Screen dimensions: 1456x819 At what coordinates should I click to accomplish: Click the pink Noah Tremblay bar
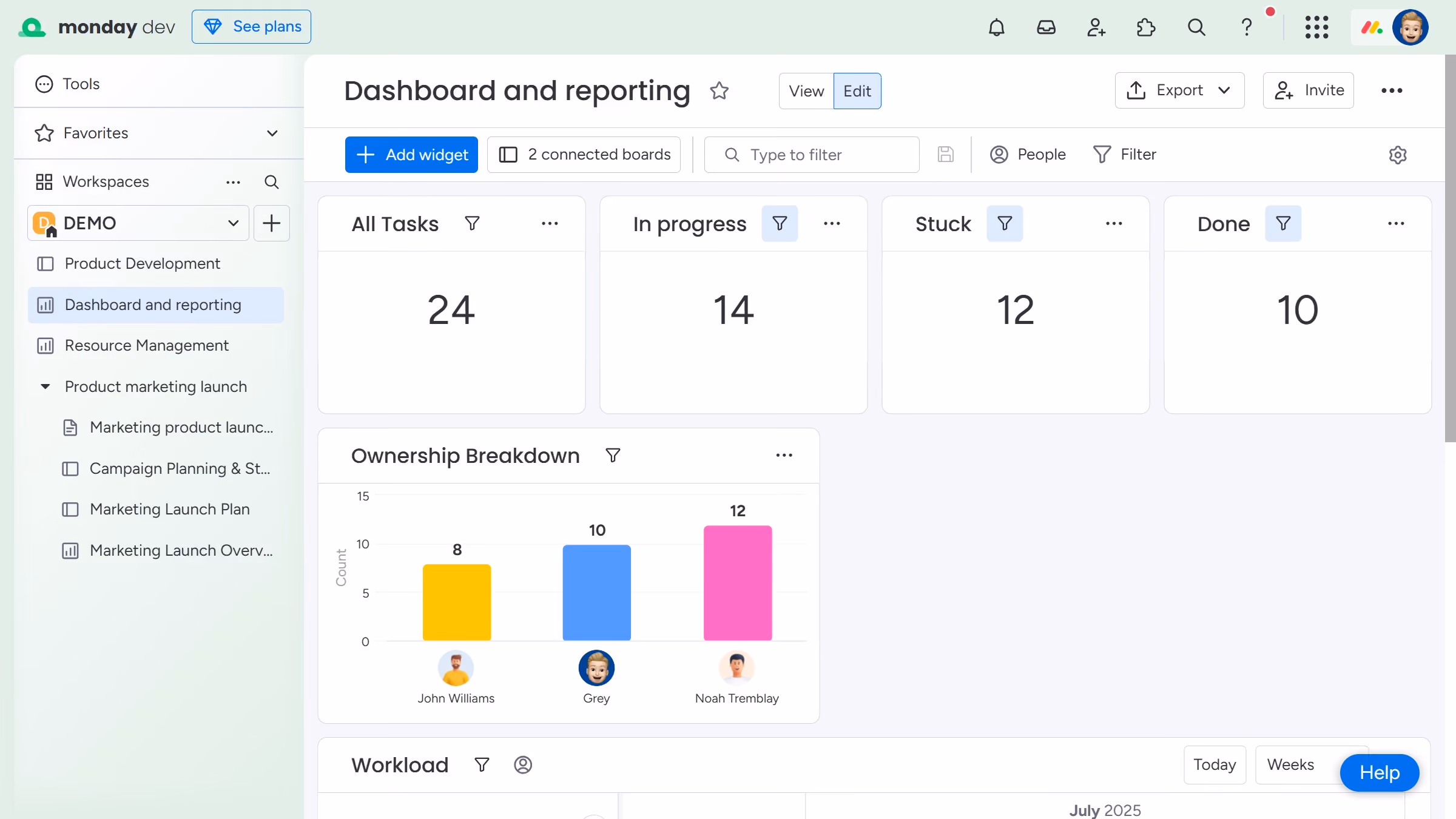[738, 582]
